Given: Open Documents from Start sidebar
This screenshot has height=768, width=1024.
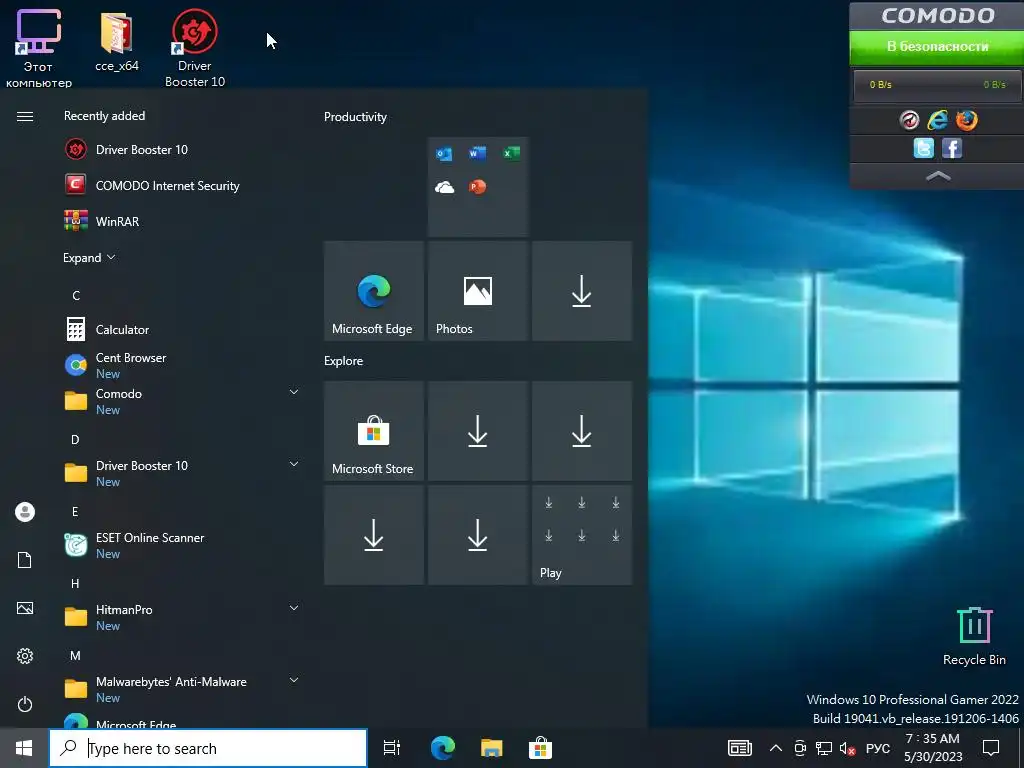Looking at the screenshot, I should pyautogui.click(x=25, y=560).
